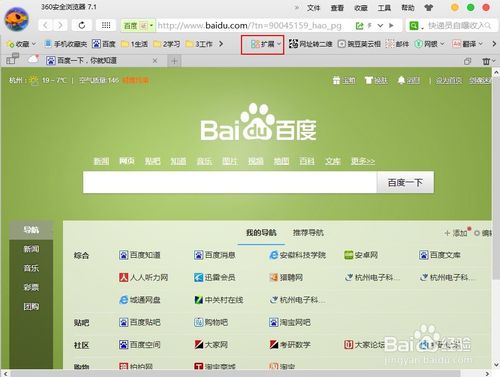Click the browser back arrow button

coord(46,25)
